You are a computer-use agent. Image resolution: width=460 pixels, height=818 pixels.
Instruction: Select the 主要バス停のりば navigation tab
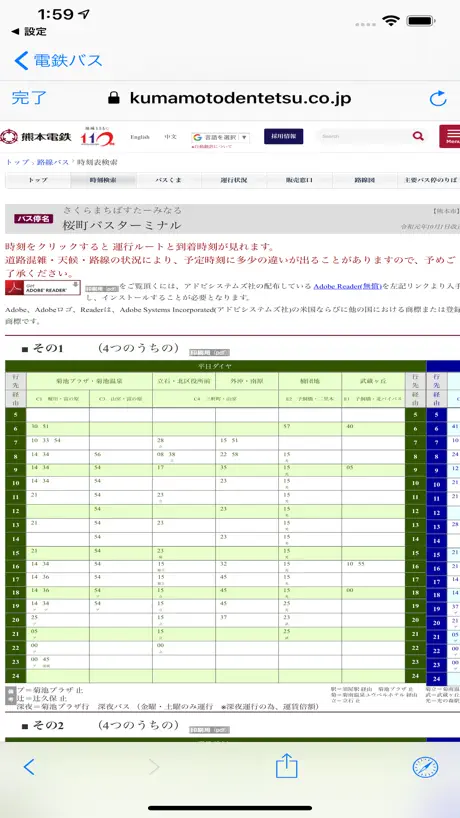click(x=429, y=180)
